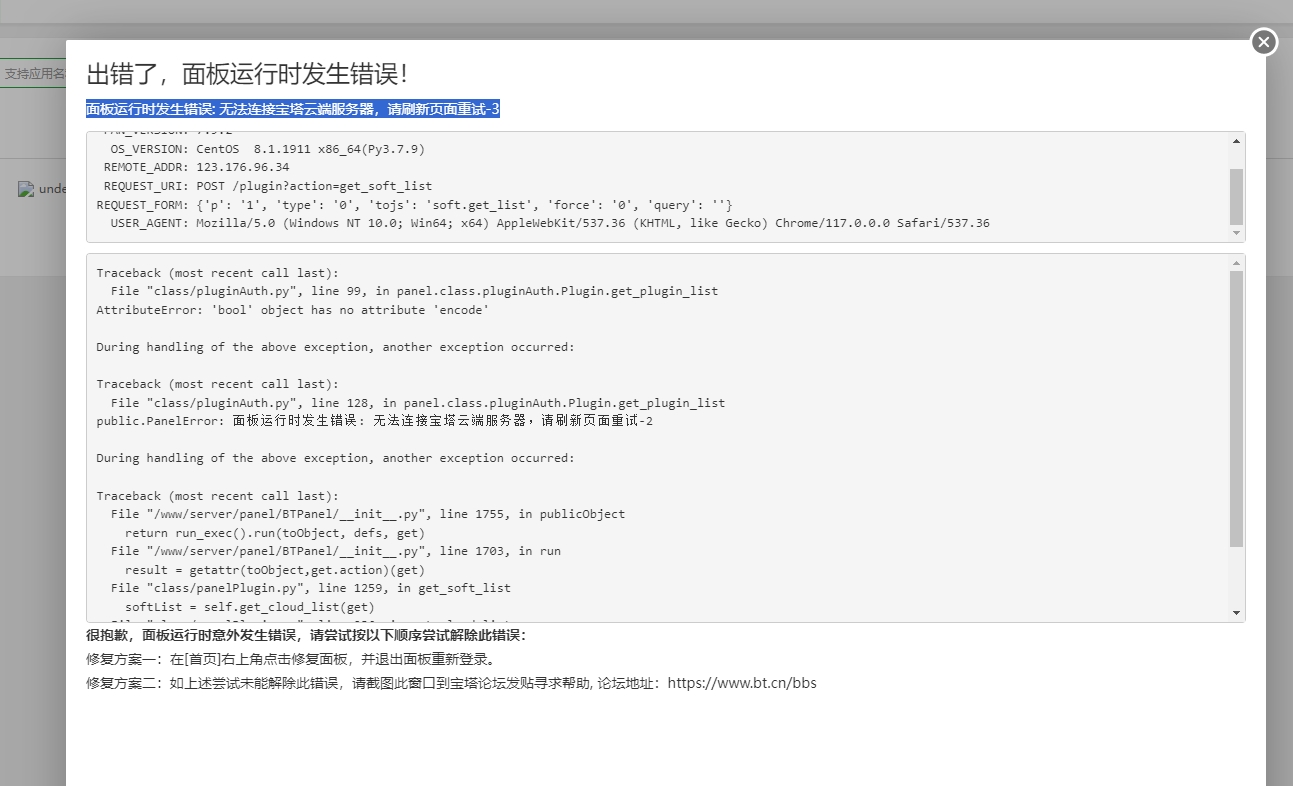Click the bold '很抱歉，面板运行时意外发生错误' line

coord(306,635)
